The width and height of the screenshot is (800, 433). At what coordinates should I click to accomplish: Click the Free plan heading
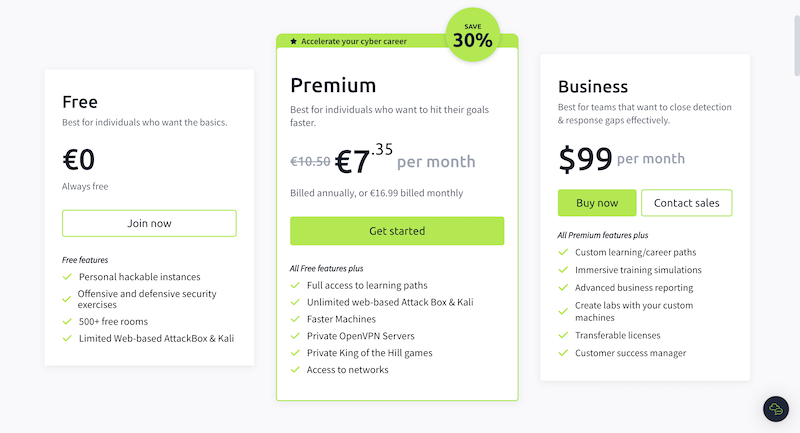coord(80,101)
